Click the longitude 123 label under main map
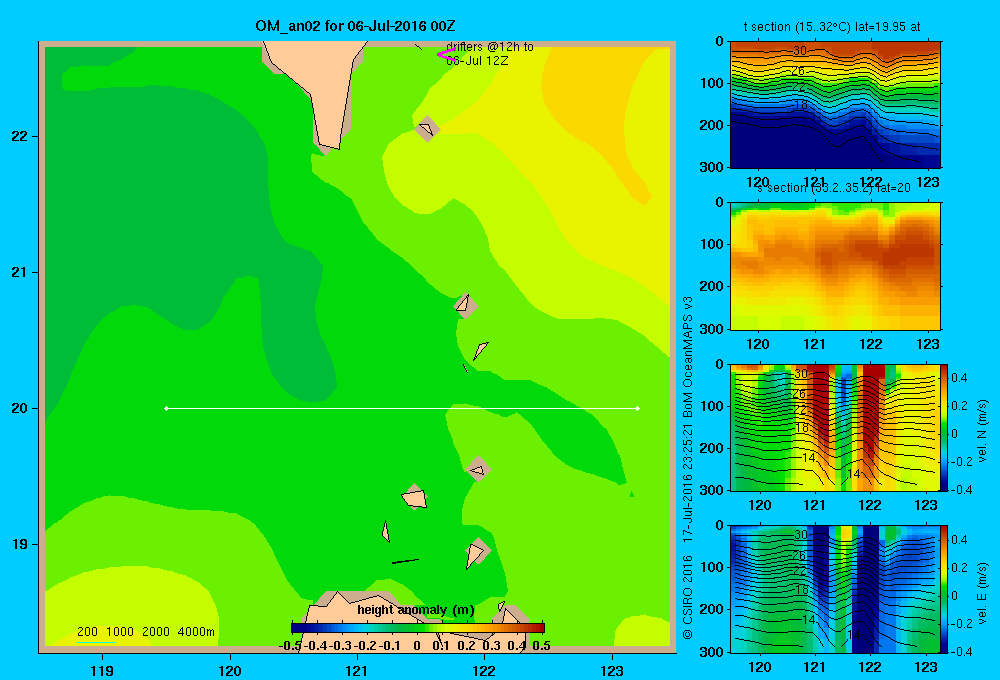This screenshot has height=680, width=1000. [612, 670]
